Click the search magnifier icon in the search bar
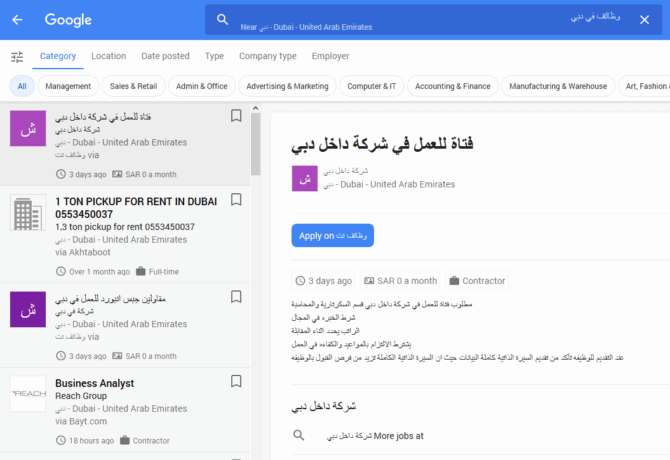This screenshot has height=460, width=670. click(x=222, y=20)
